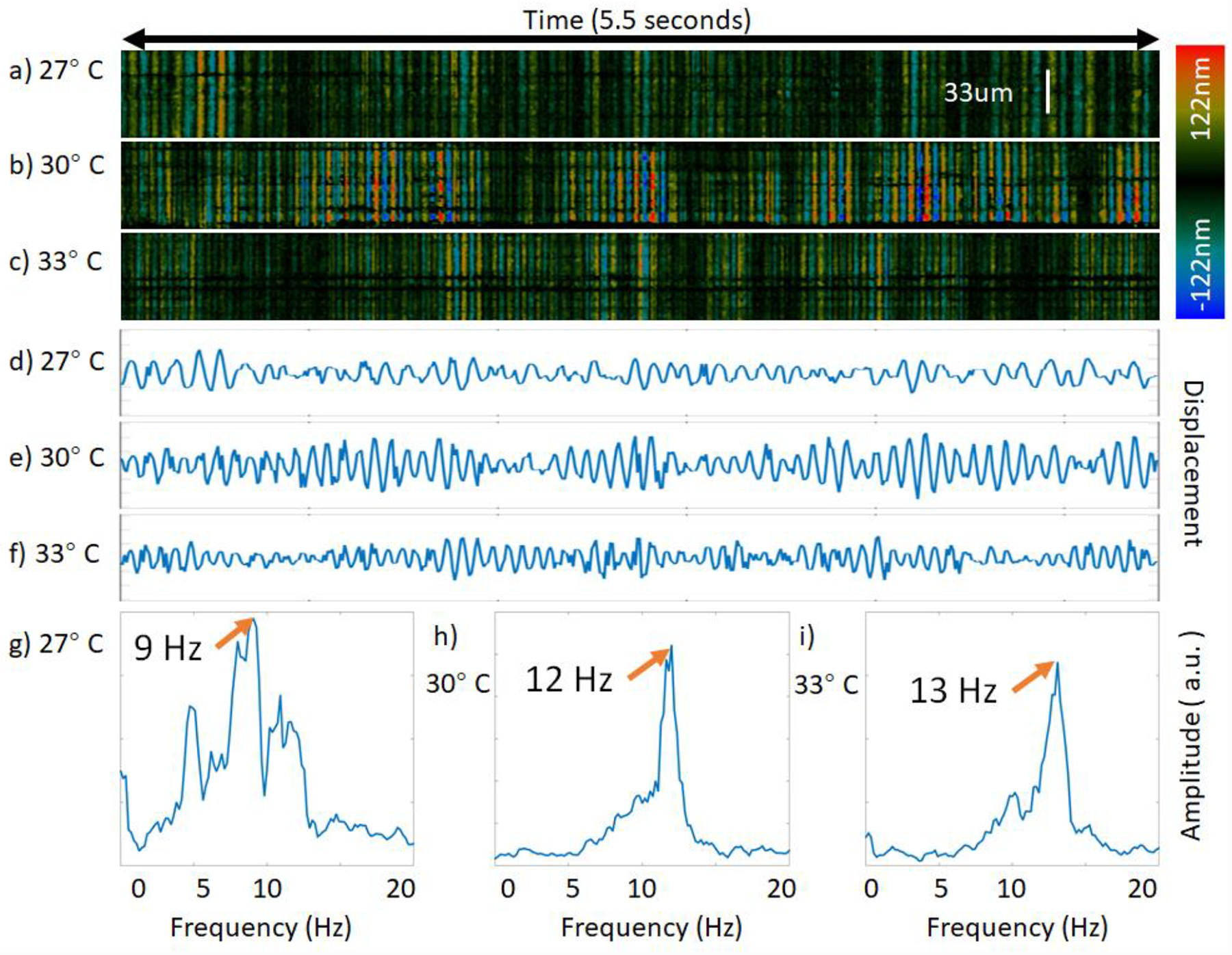Select the 'e) 30° C' trace label
Viewport: 1232px width, 955px height.
[57, 458]
